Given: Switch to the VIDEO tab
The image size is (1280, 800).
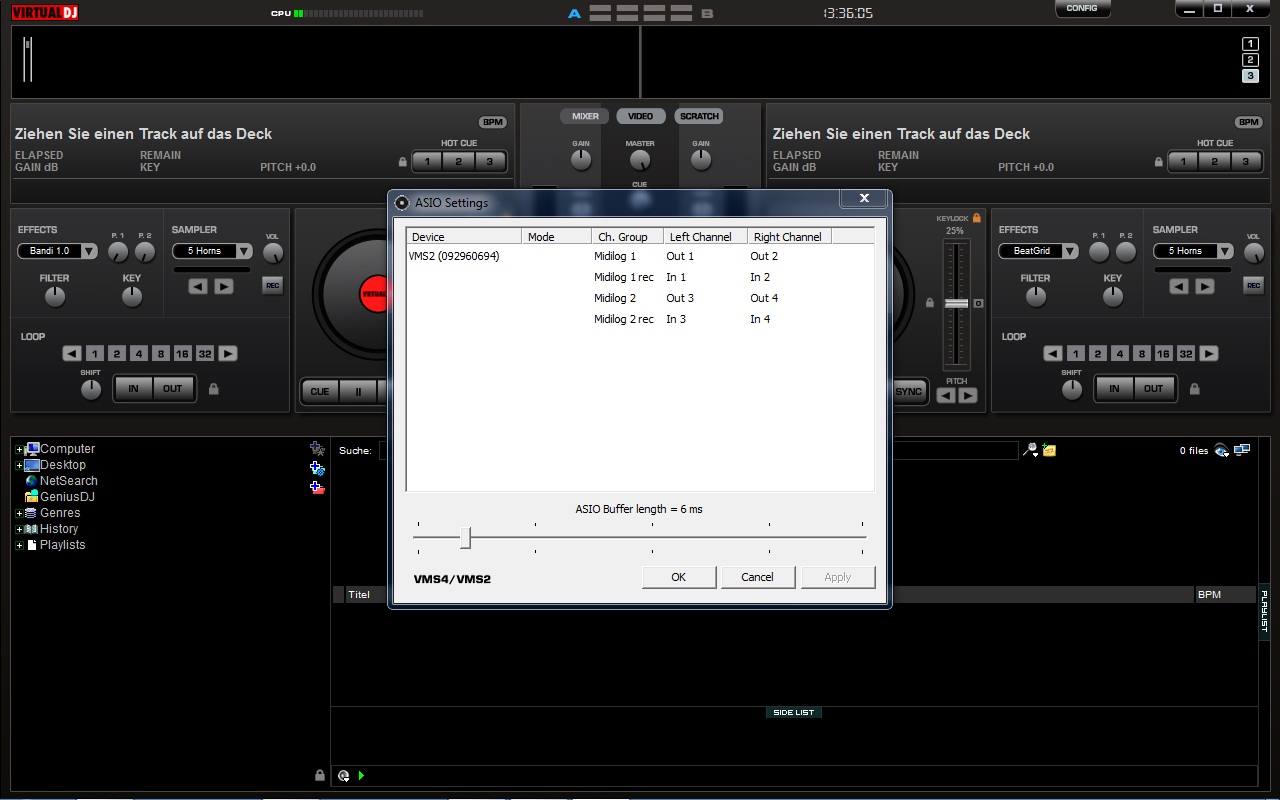Looking at the screenshot, I should [641, 116].
